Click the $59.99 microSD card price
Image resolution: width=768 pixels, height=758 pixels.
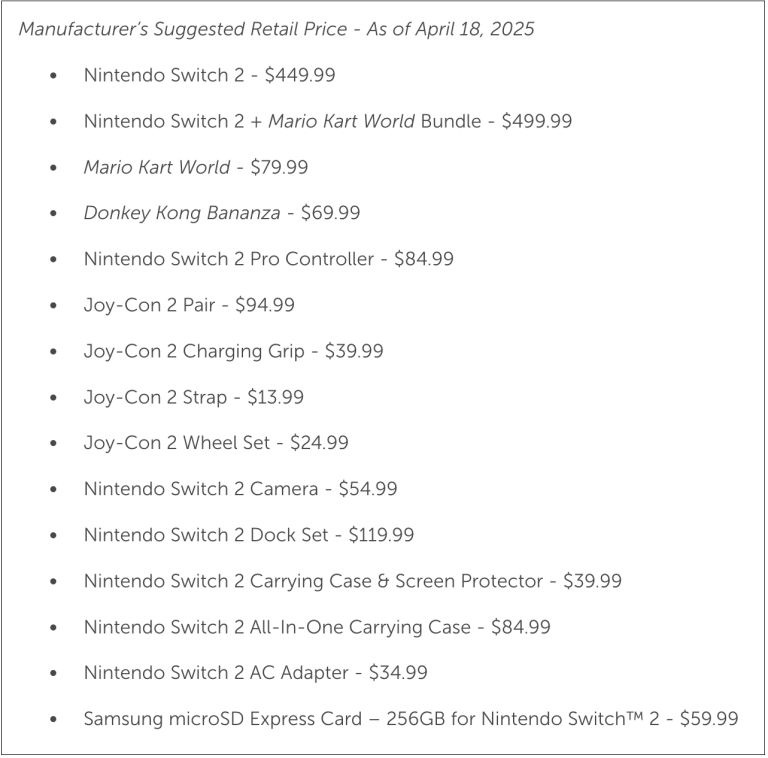[709, 719]
